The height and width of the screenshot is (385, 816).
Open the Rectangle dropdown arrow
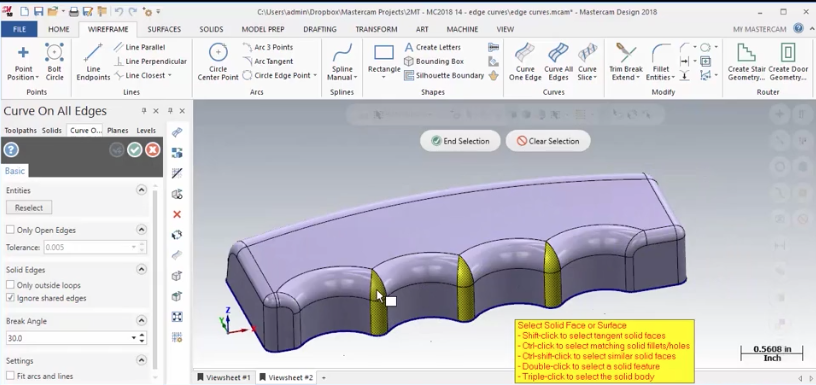(384, 77)
